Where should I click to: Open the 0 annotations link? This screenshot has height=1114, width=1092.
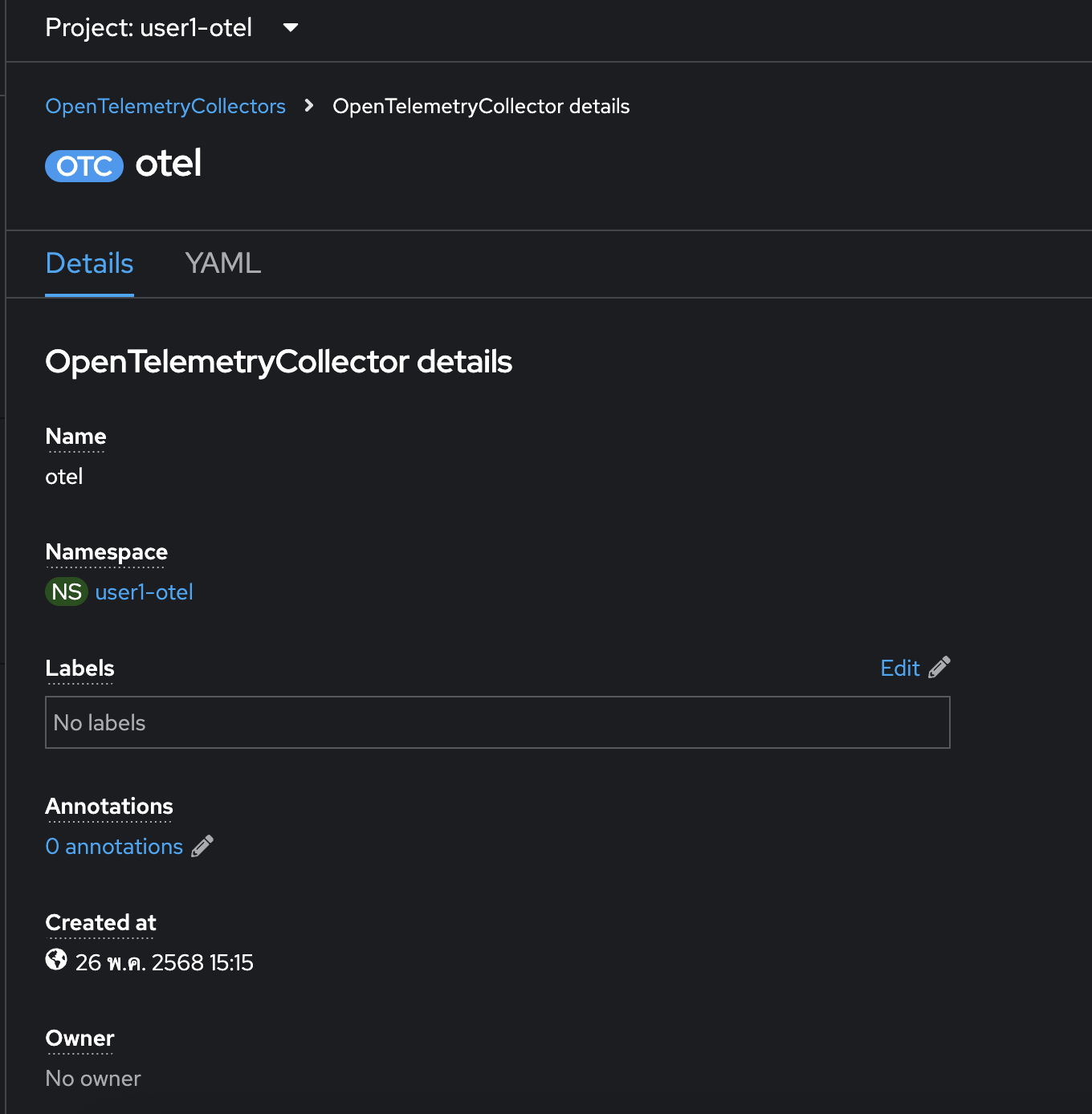(114, 846)
